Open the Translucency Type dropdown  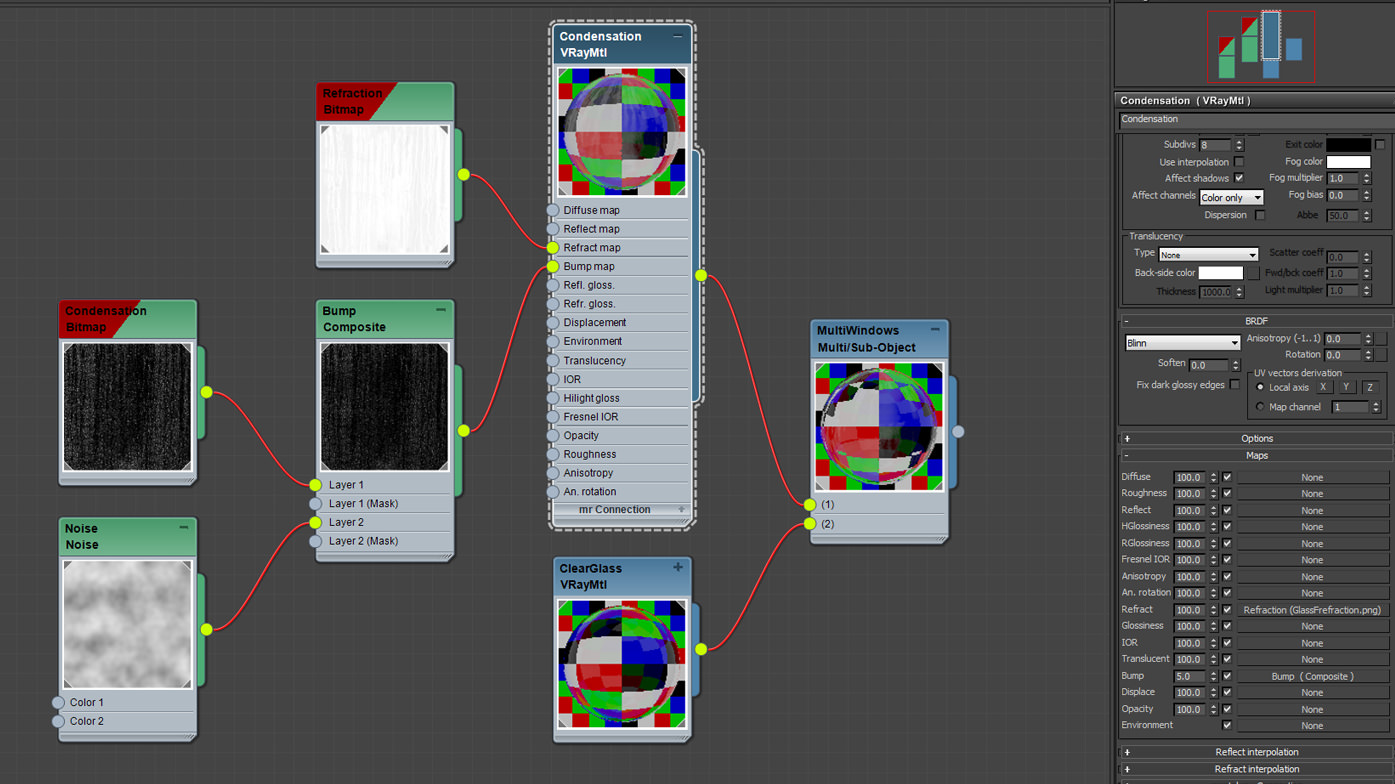point(1208,255)
